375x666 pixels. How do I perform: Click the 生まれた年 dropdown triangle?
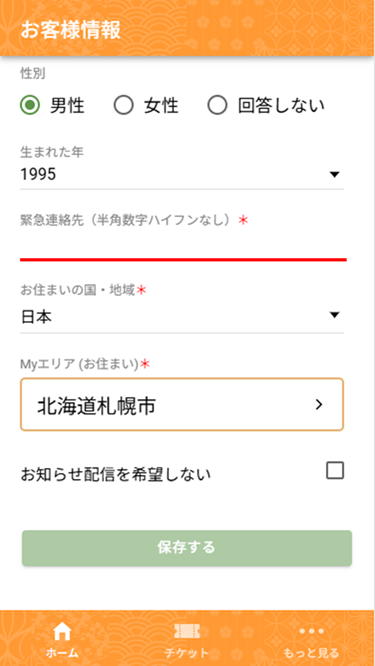(x=335, y=174)
